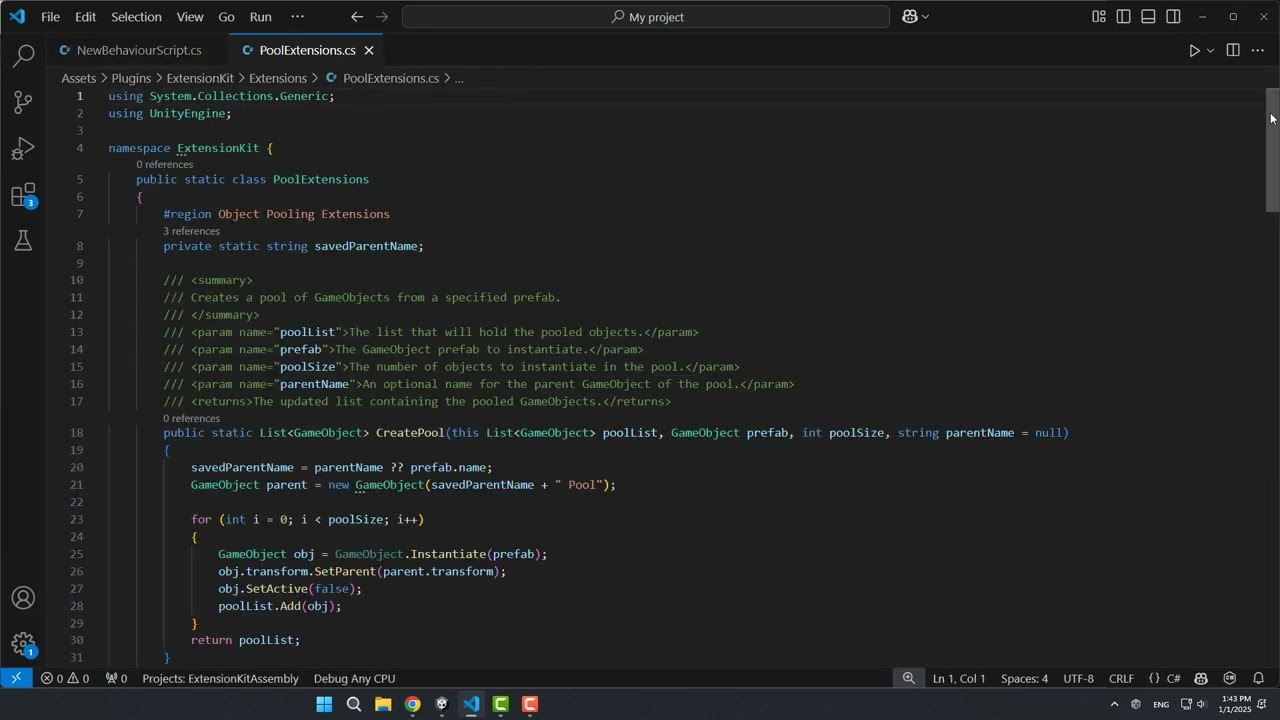1280x720 pixels.
Task: Open the Copilot dropdown chevron in title bar
Action: point(925,17)
